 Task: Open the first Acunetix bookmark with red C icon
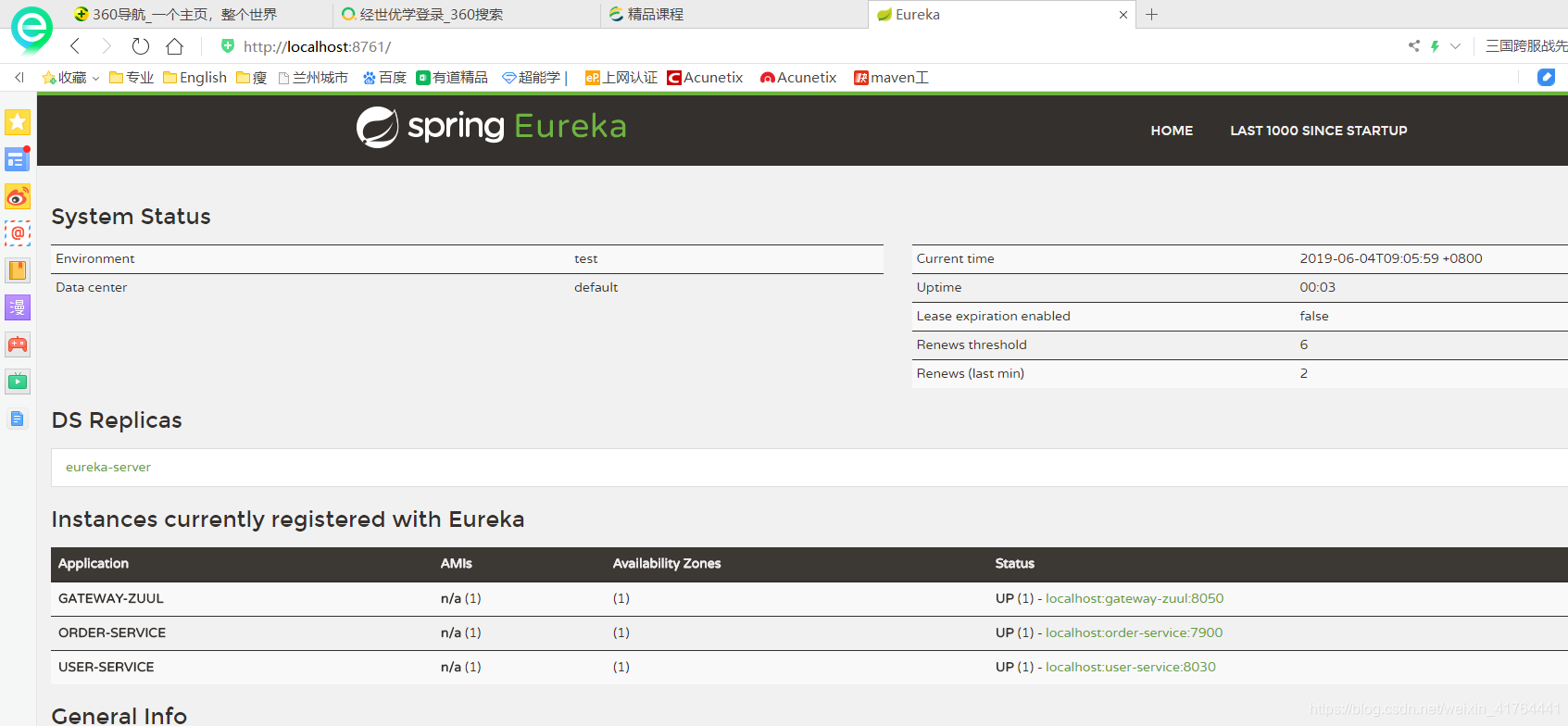point(705,78)
